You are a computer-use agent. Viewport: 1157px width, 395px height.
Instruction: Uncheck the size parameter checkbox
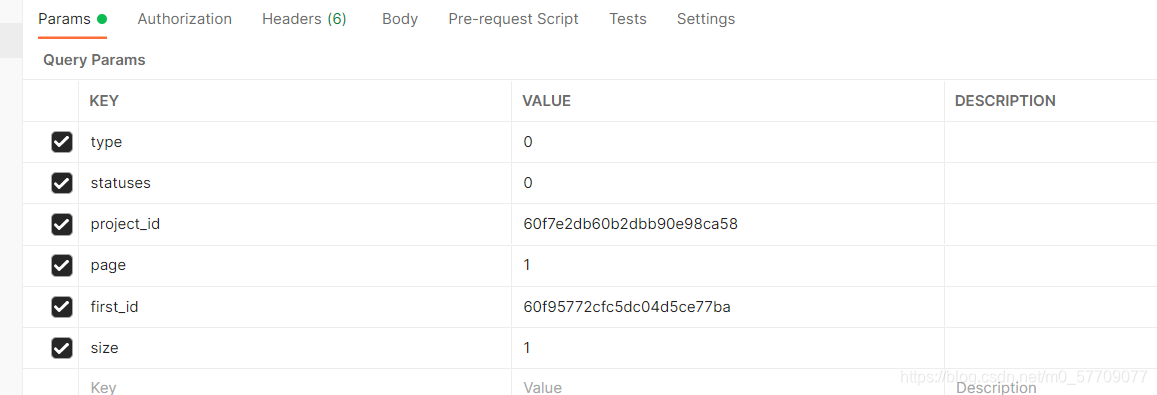coord(62,348)
